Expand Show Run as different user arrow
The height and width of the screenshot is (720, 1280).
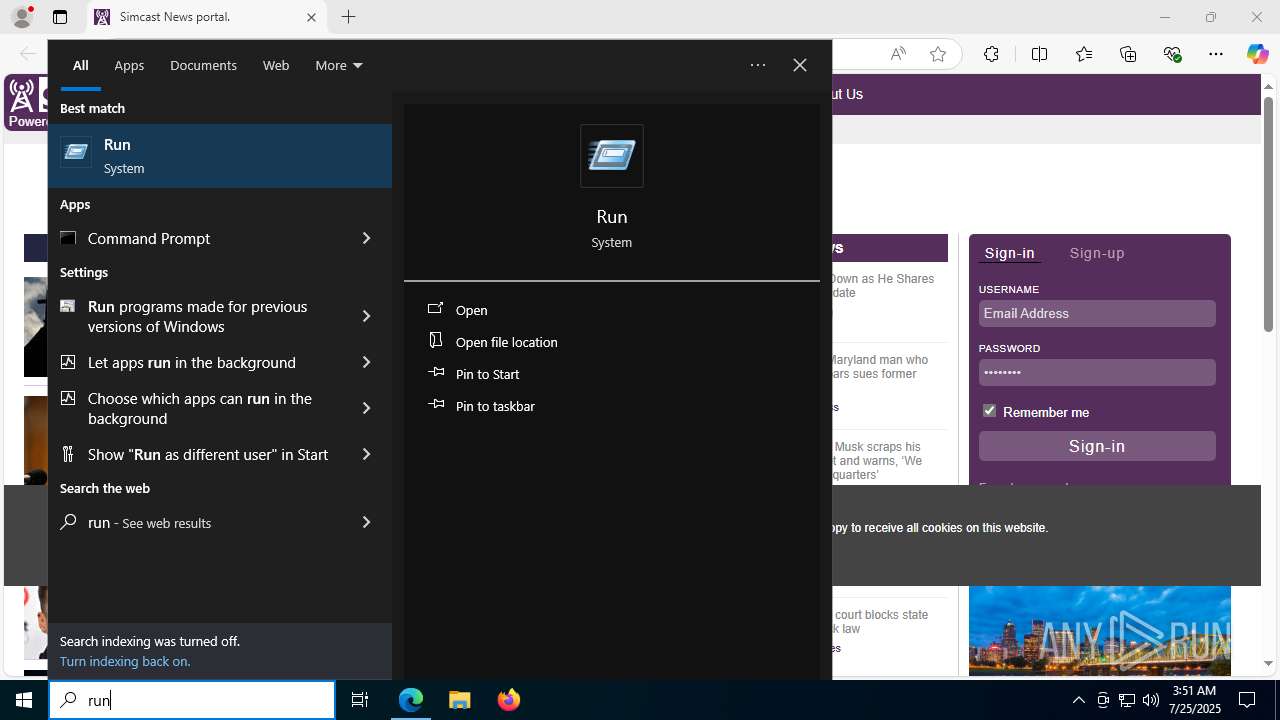click(366, 454)
